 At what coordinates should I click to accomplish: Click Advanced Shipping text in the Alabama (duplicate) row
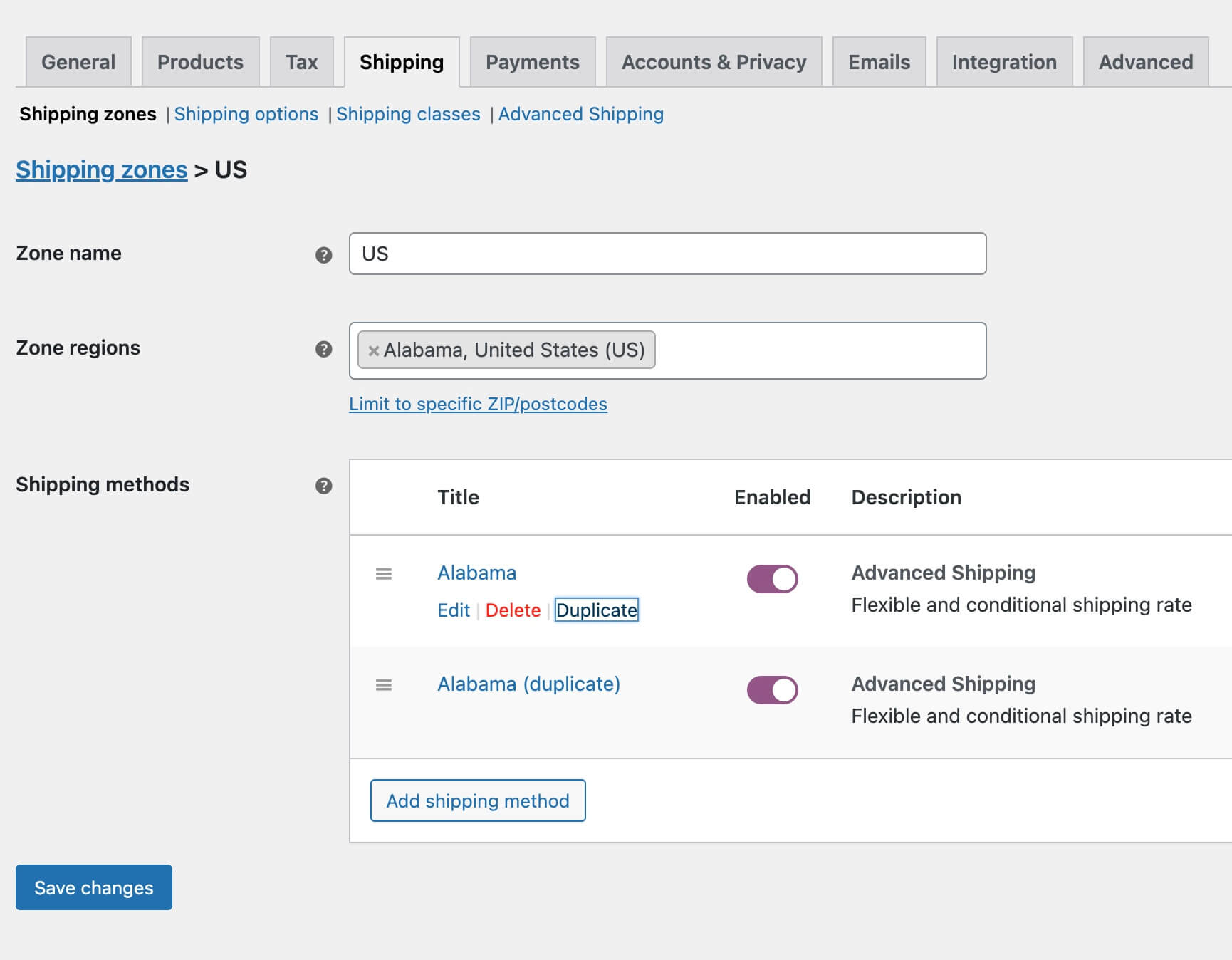tap(943, 684)
